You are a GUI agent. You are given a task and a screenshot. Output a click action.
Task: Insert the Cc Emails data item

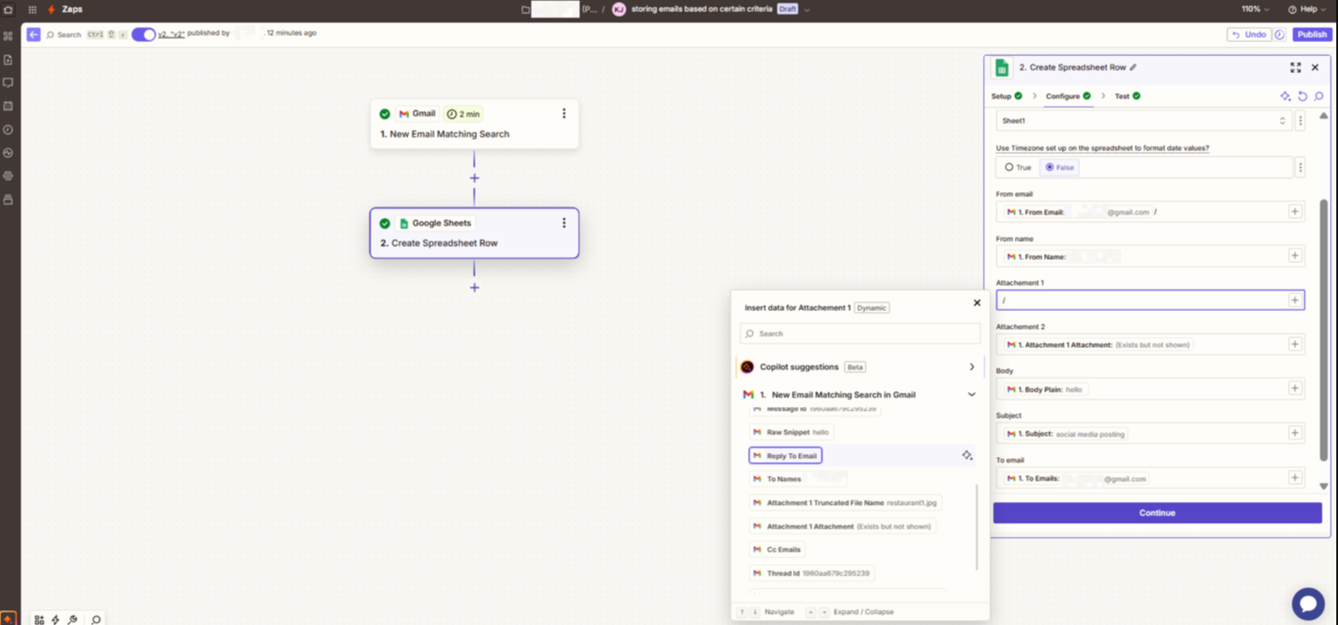coord(777,549)
